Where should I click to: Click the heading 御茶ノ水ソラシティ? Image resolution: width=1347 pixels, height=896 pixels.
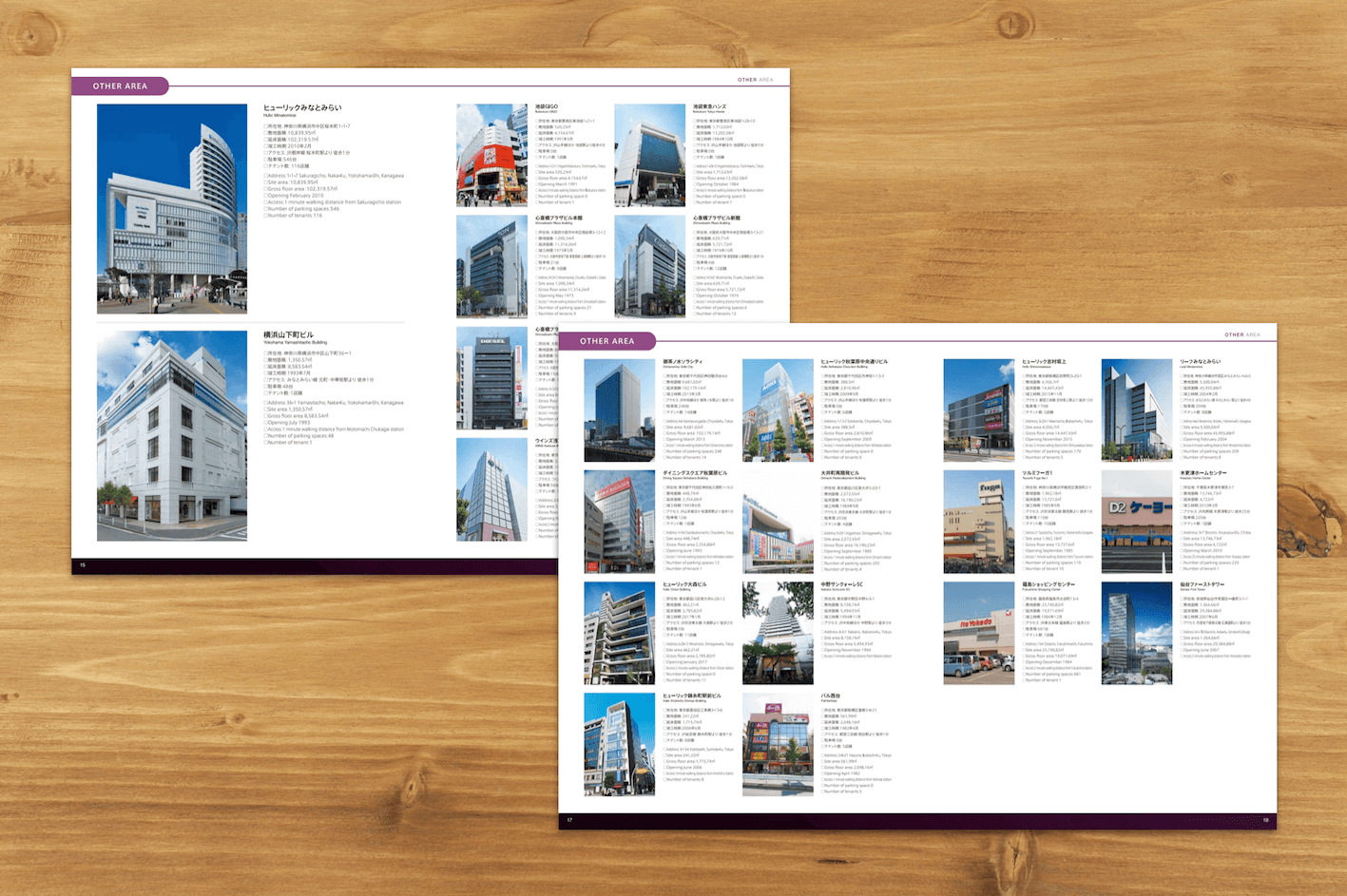683,361
